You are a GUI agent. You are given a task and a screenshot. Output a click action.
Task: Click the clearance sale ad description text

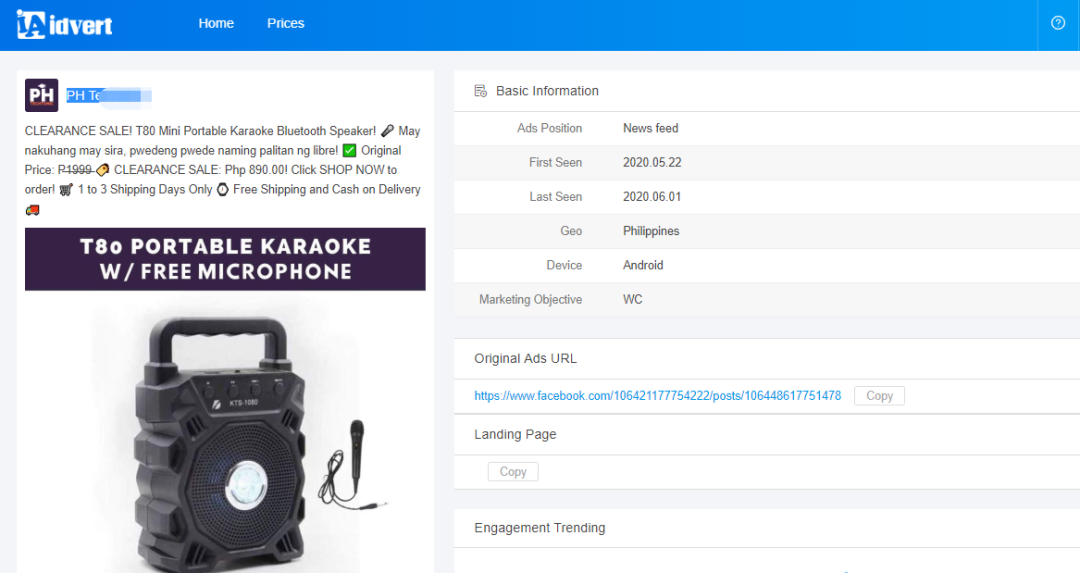[222, 160]
